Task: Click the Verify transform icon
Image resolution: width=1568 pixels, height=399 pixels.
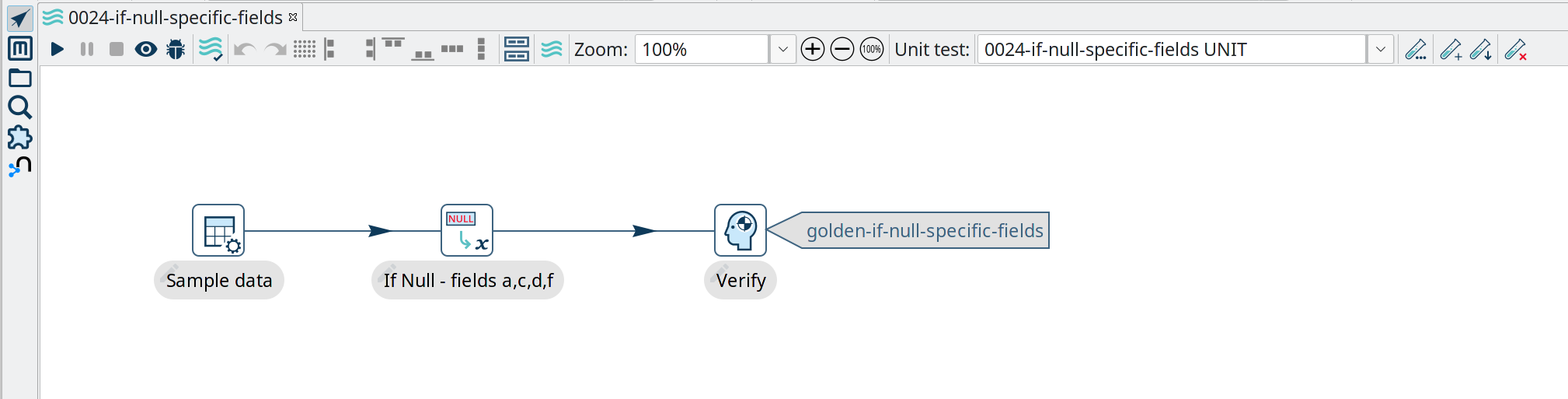Action: click(x=740, y=230)
